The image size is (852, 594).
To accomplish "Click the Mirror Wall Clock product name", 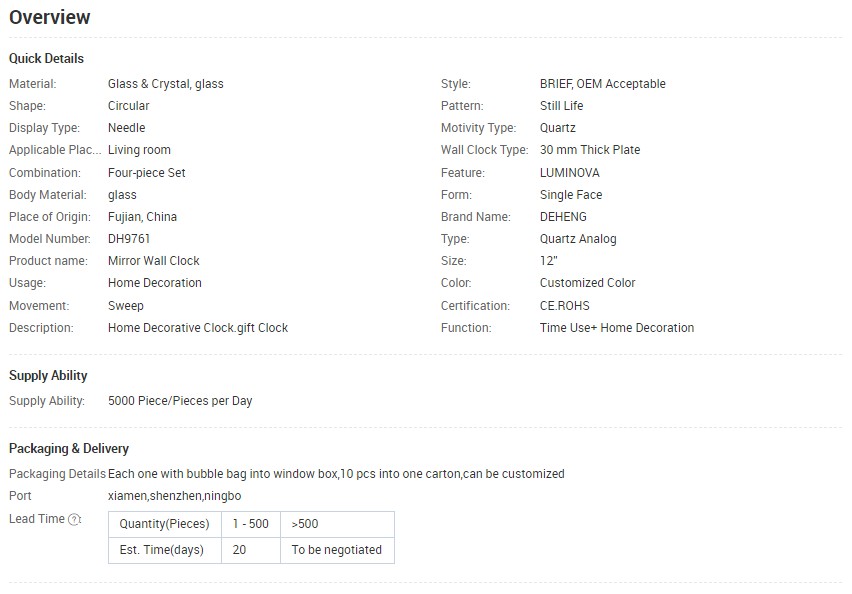I will [154, 261].
